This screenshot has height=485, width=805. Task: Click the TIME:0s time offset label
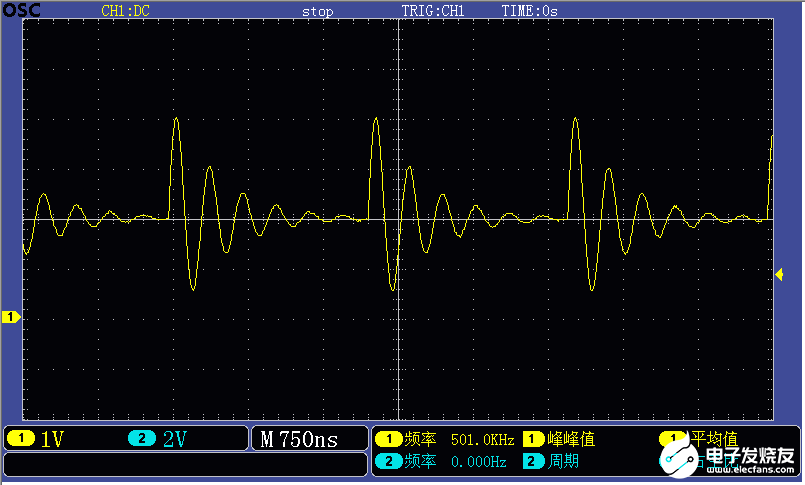529,11
